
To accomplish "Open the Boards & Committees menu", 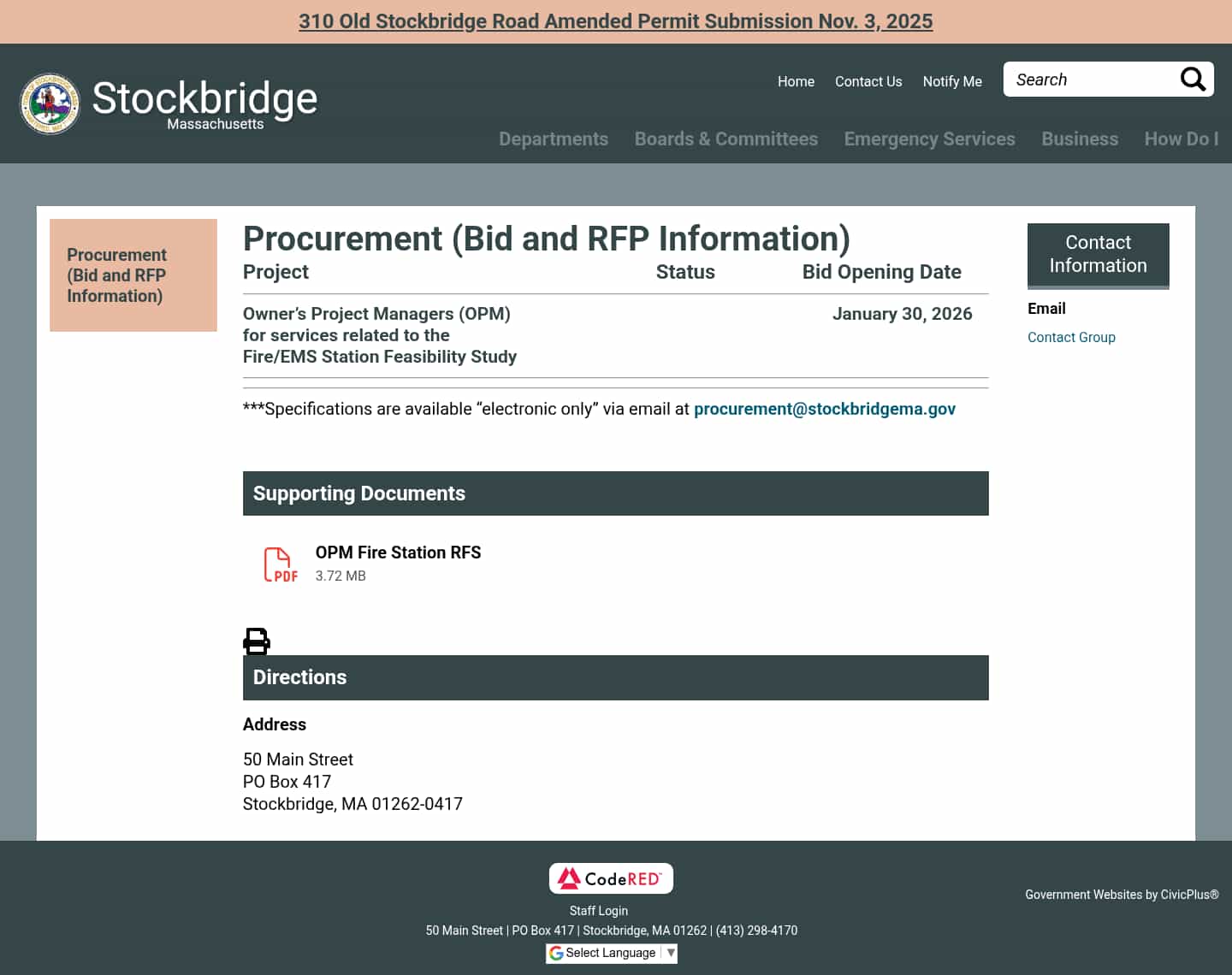I will point(726,139).
